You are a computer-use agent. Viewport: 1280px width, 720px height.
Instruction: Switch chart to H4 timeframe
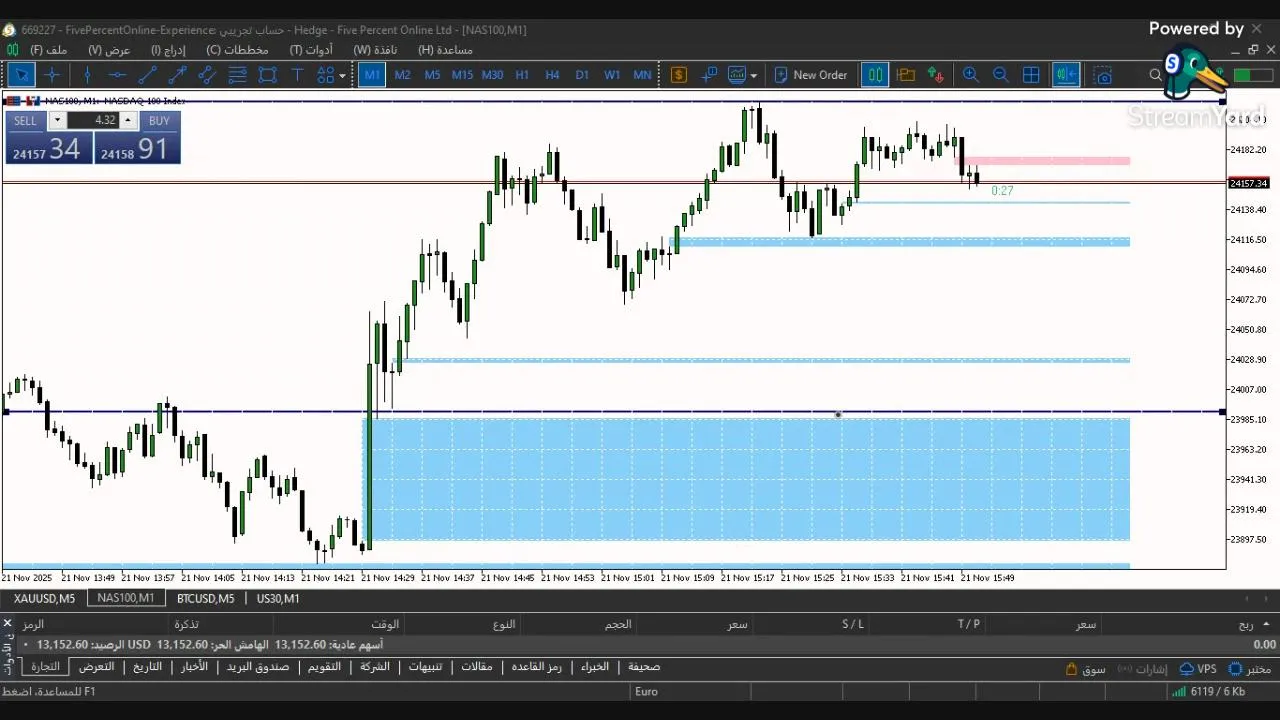(552, 75)
